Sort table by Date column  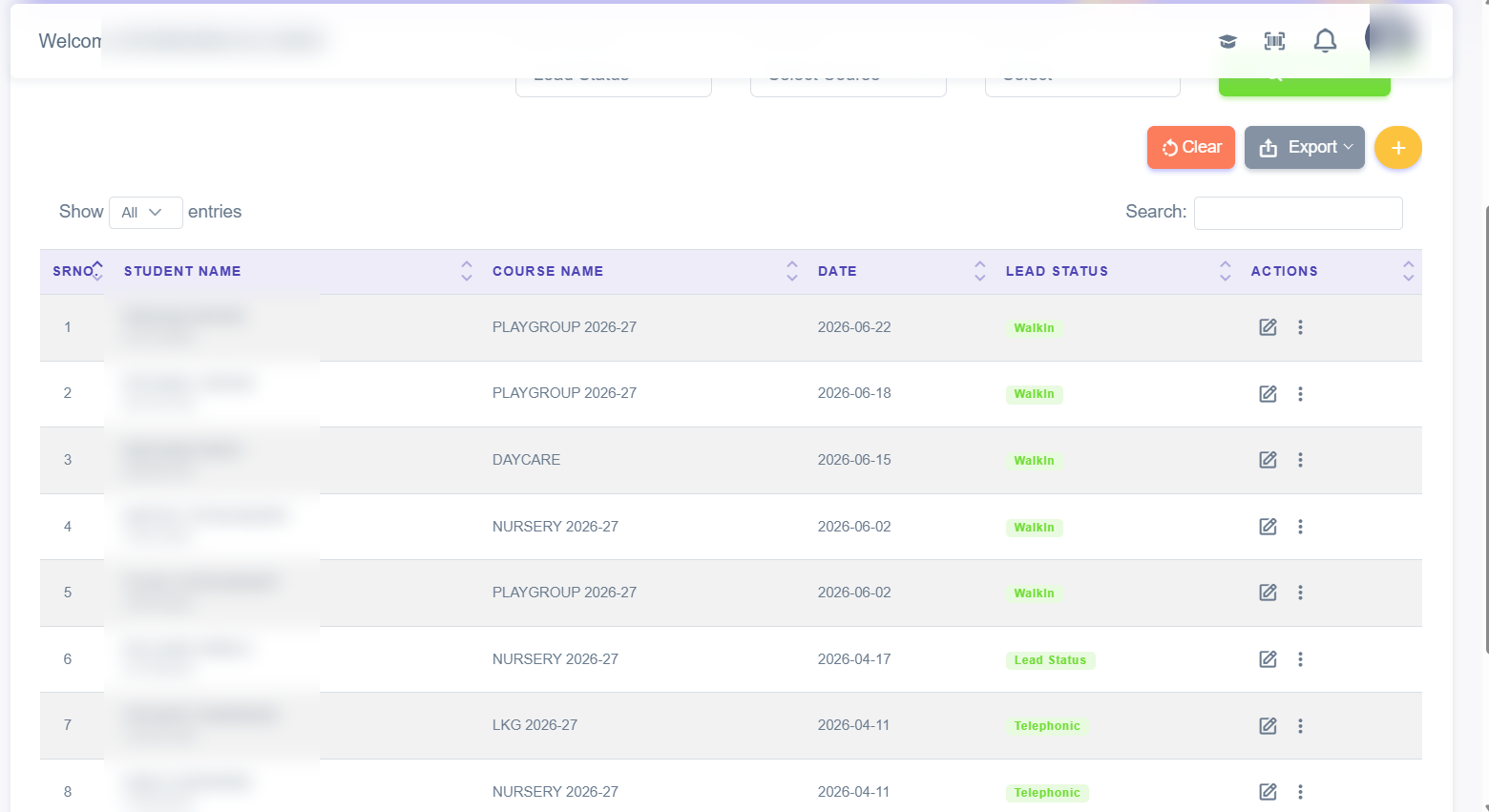pos(898,271)
